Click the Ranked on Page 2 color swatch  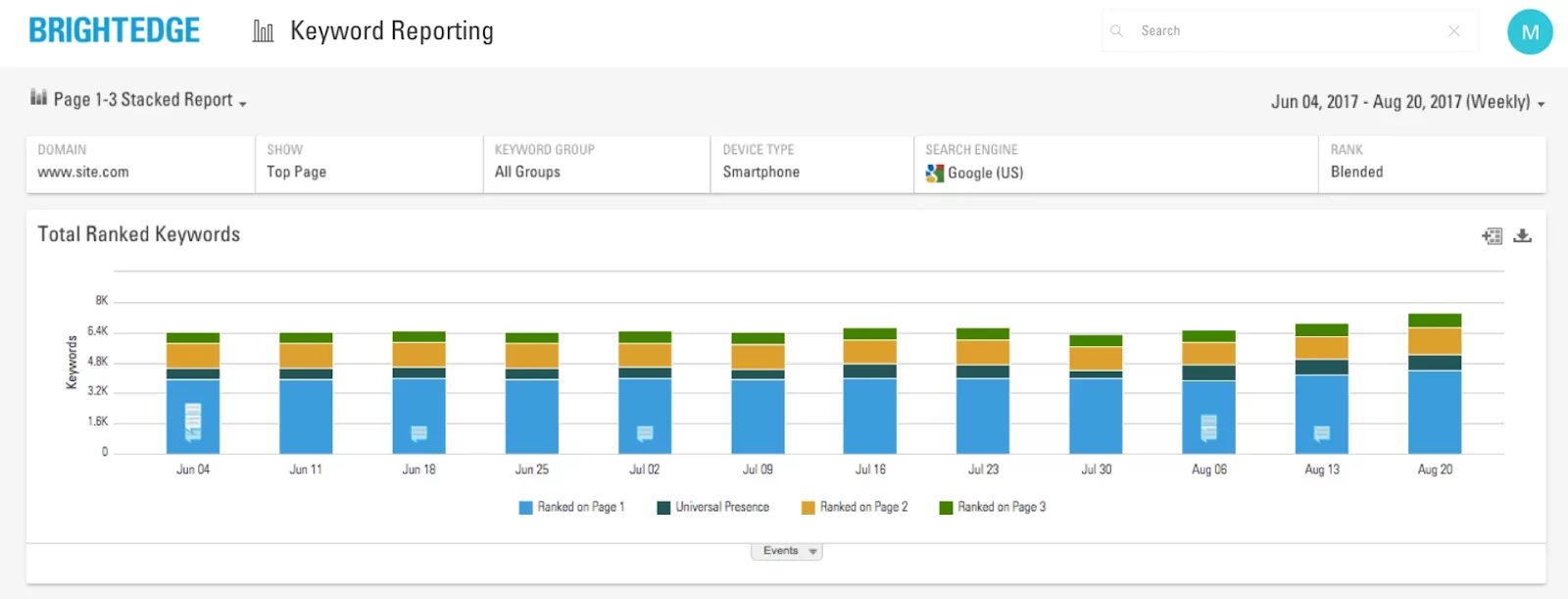pos(808,508)
